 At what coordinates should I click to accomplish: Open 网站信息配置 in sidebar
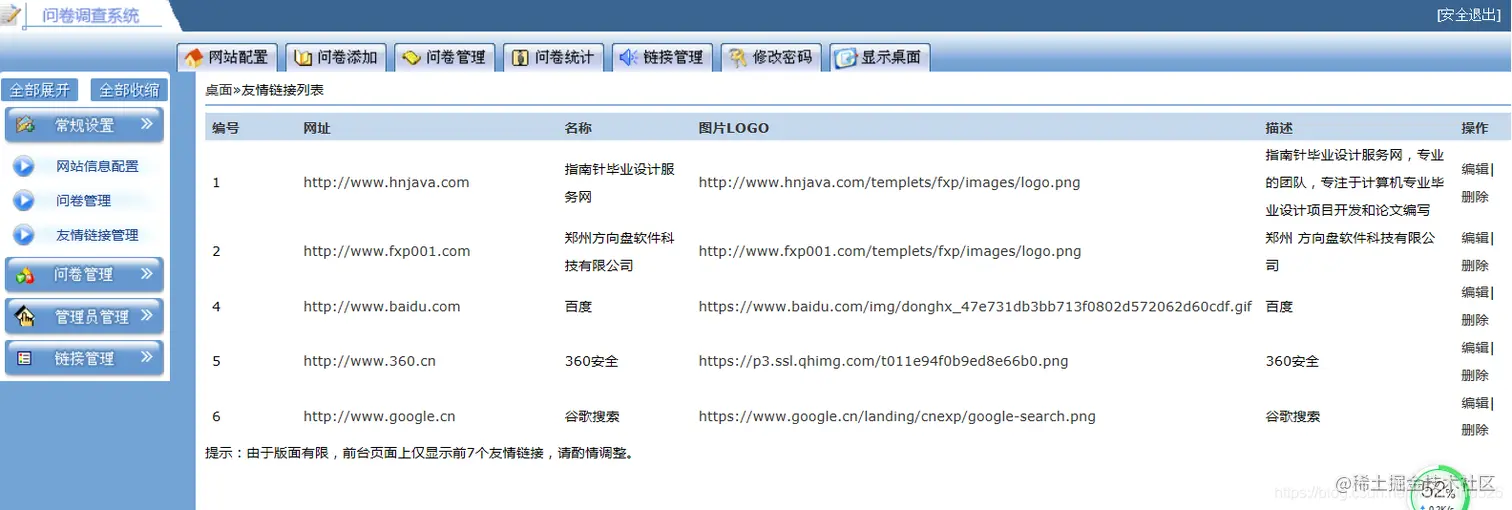tap(97, 166)
